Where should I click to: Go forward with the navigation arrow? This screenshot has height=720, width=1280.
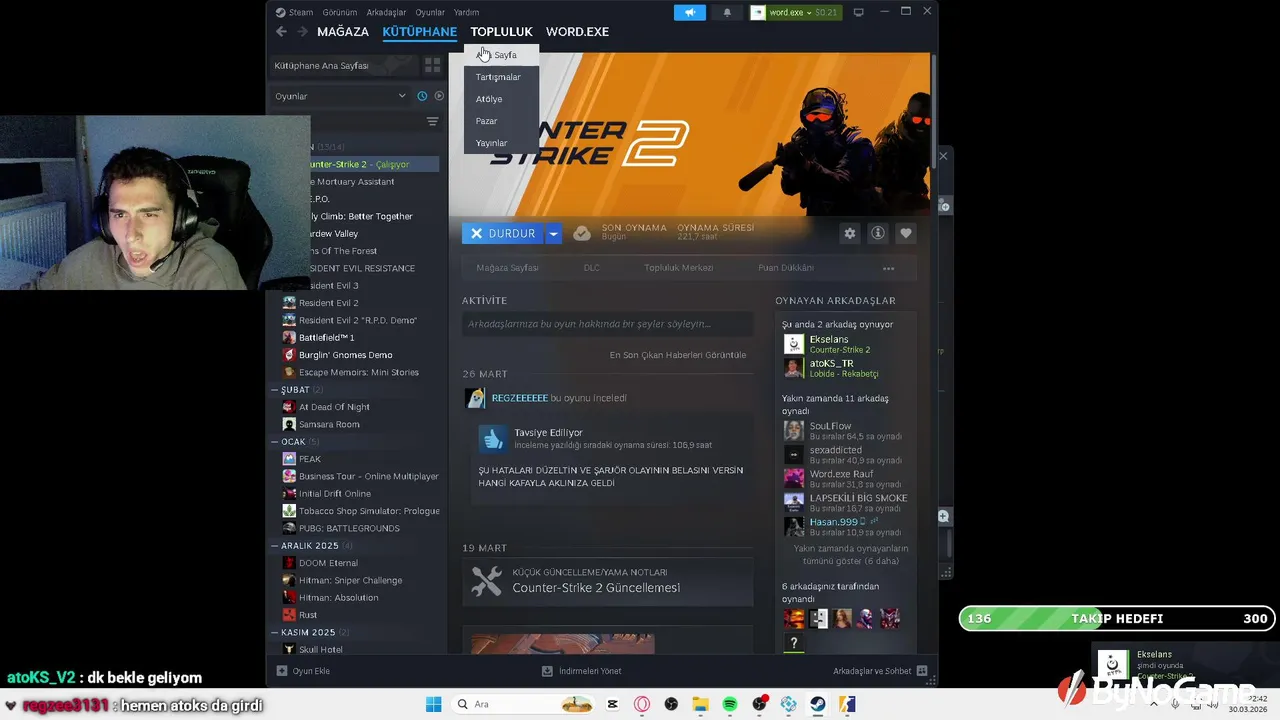coord(302,31)
